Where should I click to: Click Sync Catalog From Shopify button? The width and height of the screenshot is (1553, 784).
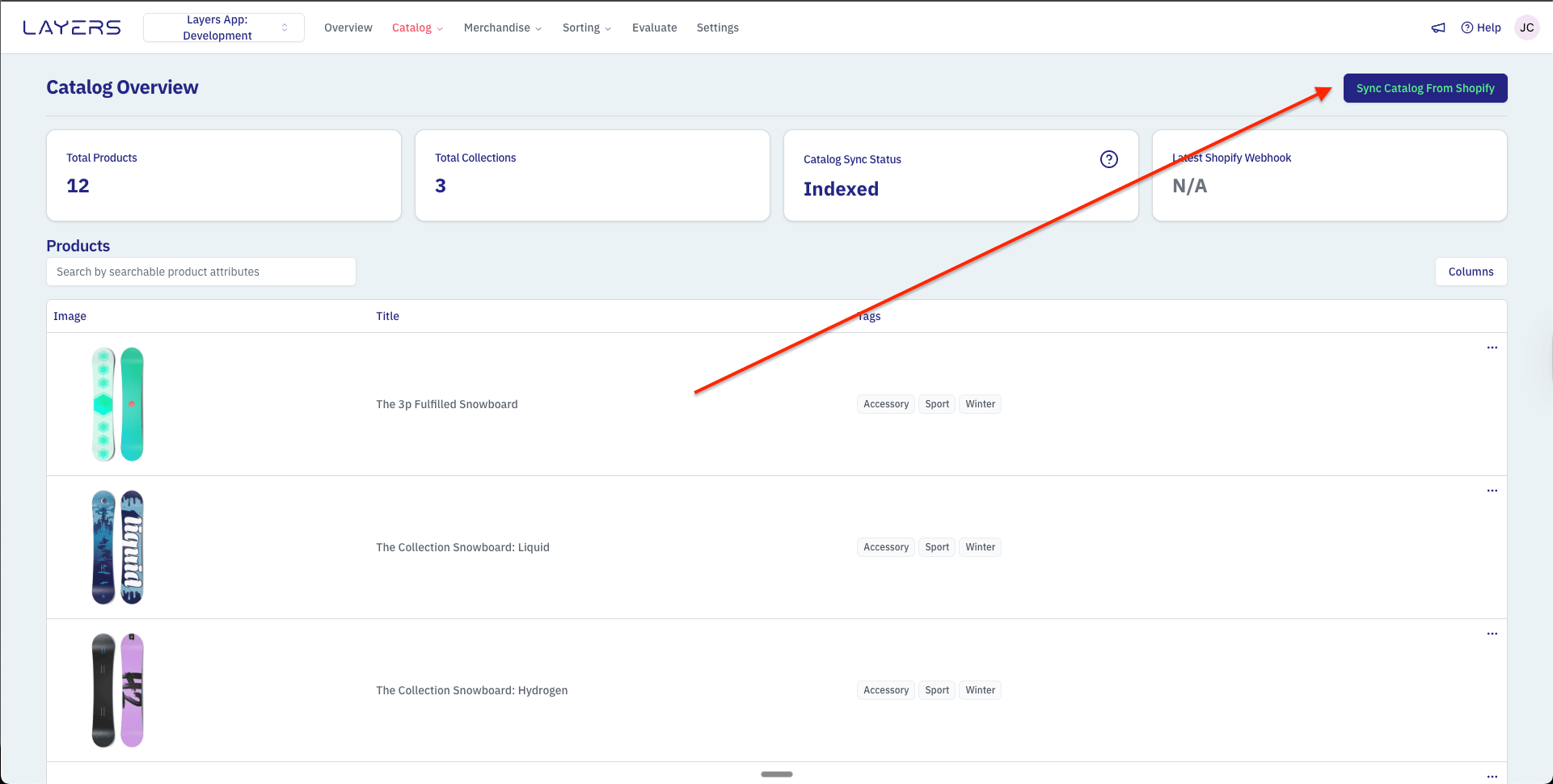[1425, 88]
